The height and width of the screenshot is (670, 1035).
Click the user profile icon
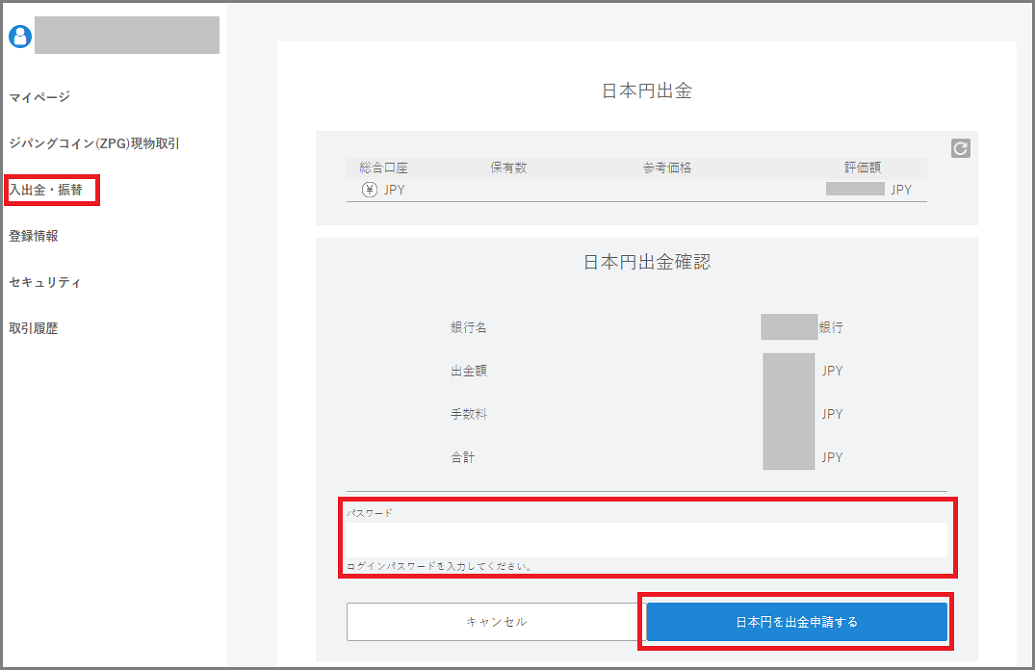(18, 35)
